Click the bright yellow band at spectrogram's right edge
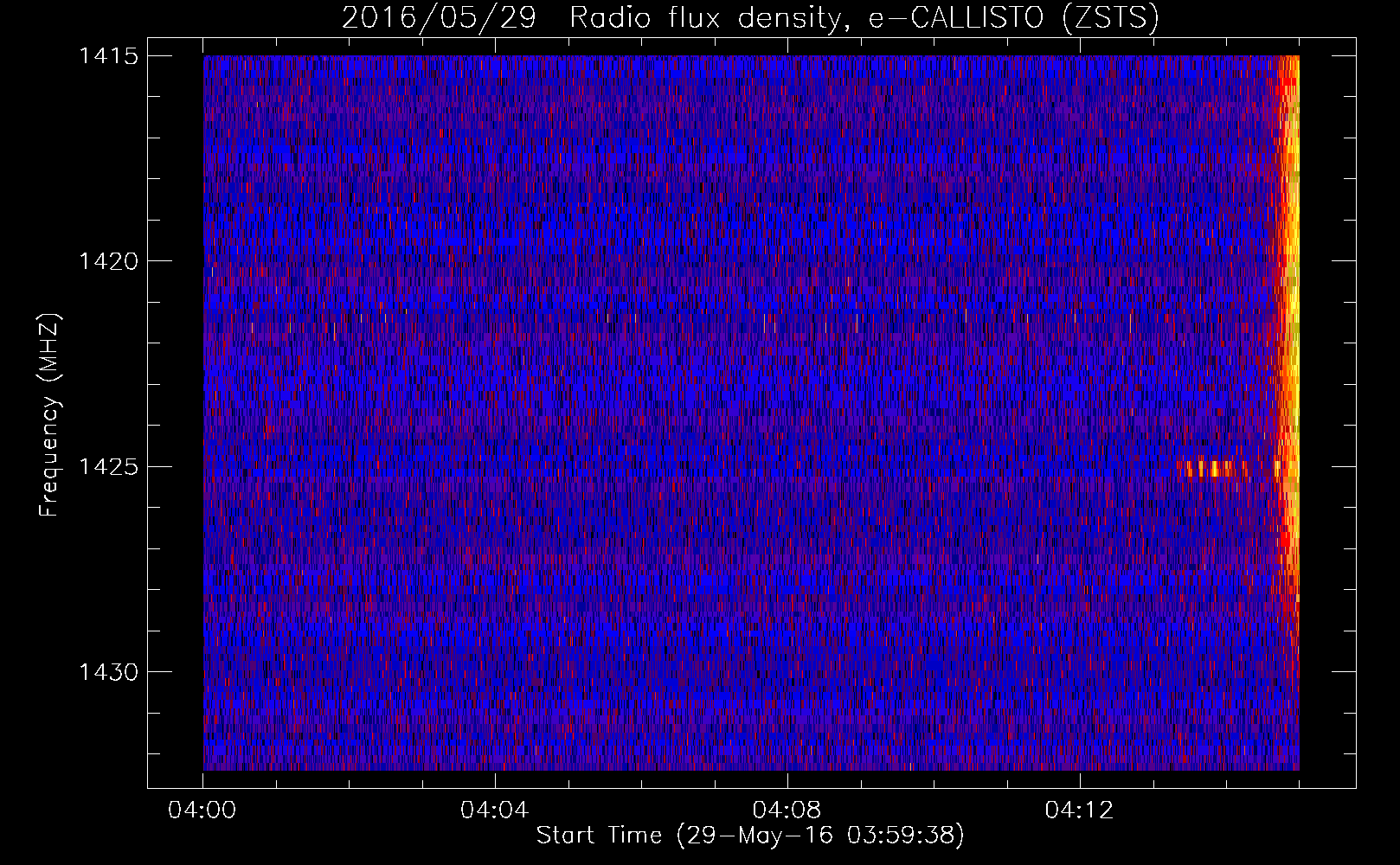 coord(1289,329)
